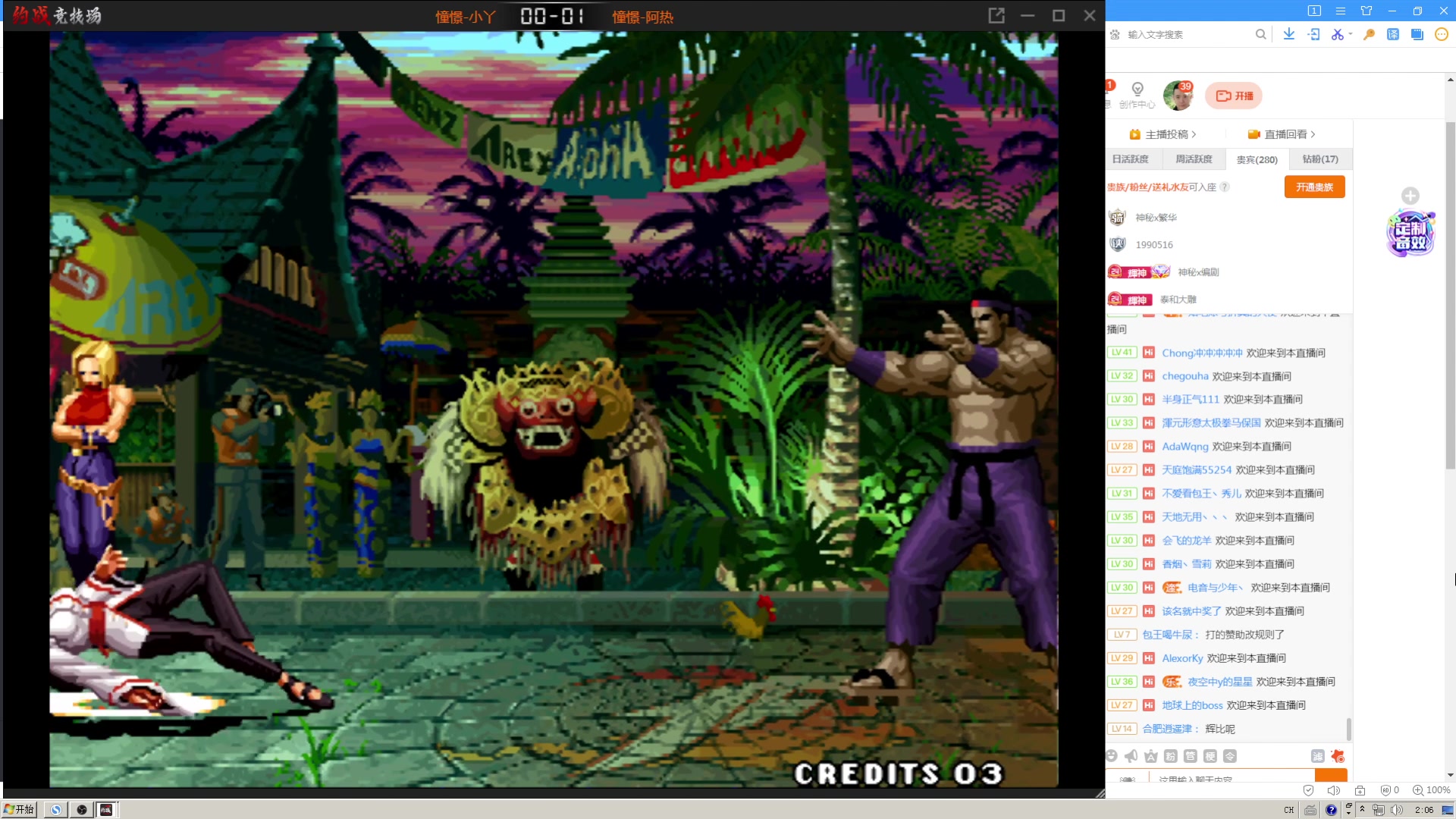Click the 管 manage icon in chat toolbar
The image size is (1456, 819).
click(x=1191, y=756)
